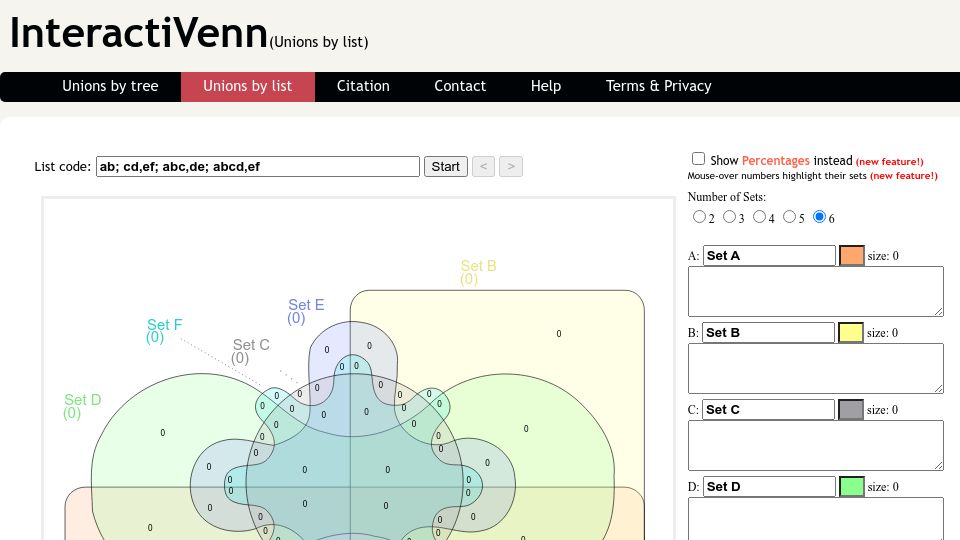Viewport: 960px width, 540px height.
Task: Edit the Set A name field
Action: coord(769,256)
